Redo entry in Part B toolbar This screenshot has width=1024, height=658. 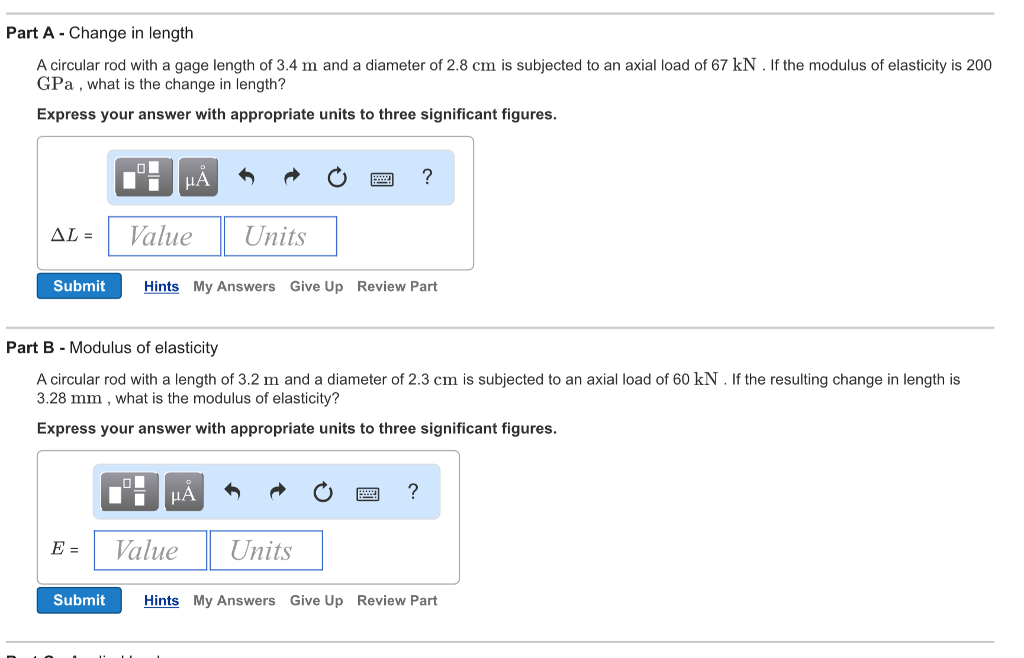278,492
